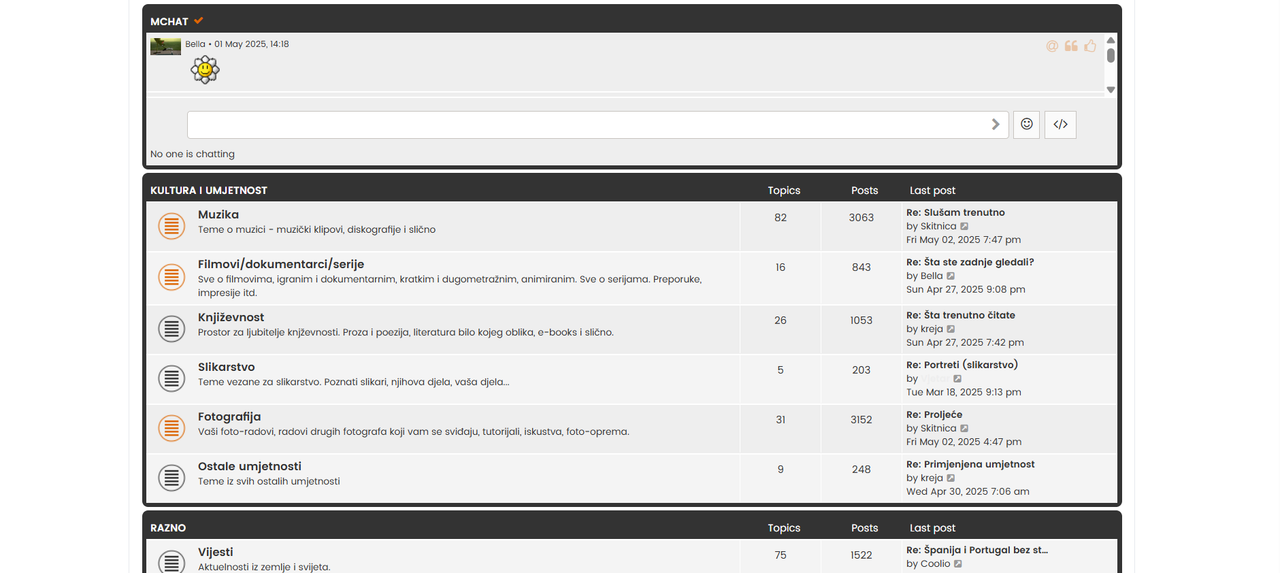
Task: View latest post icon in the Fotografija row
Action: (965, 428)
